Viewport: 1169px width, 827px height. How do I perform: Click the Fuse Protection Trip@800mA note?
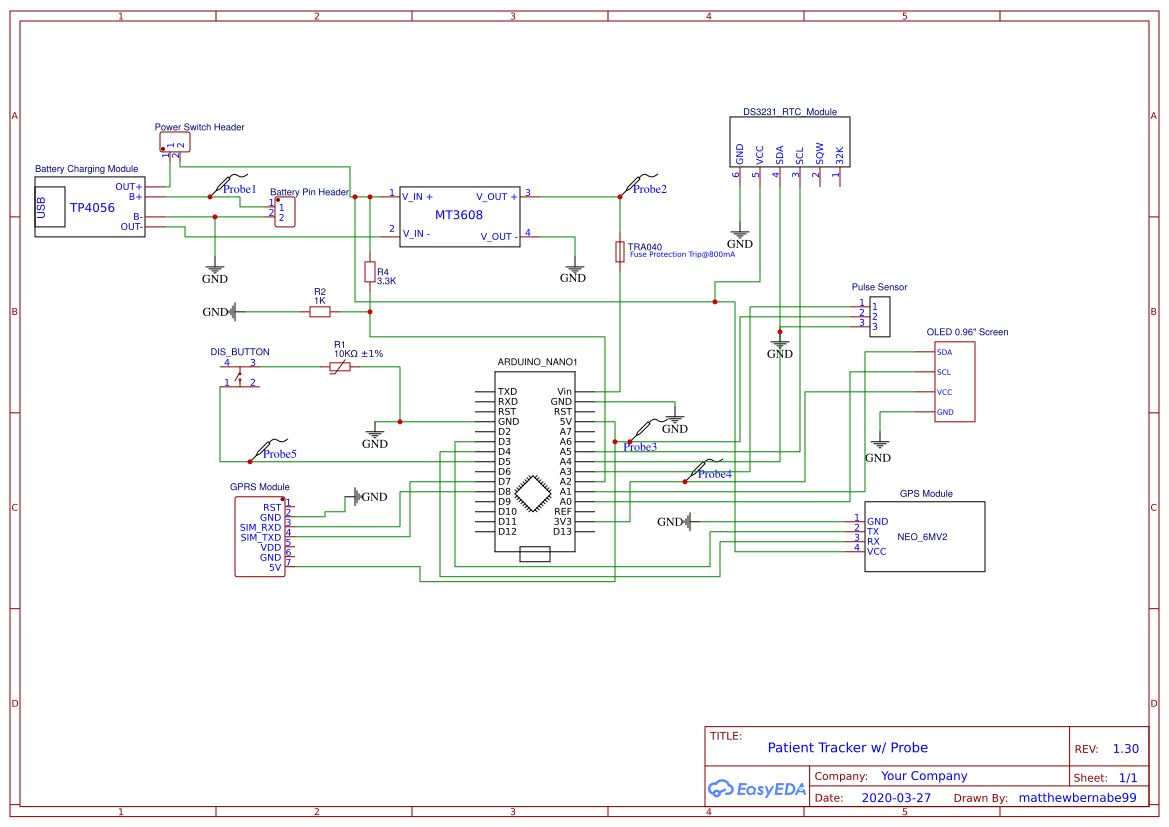click(682, 254)
